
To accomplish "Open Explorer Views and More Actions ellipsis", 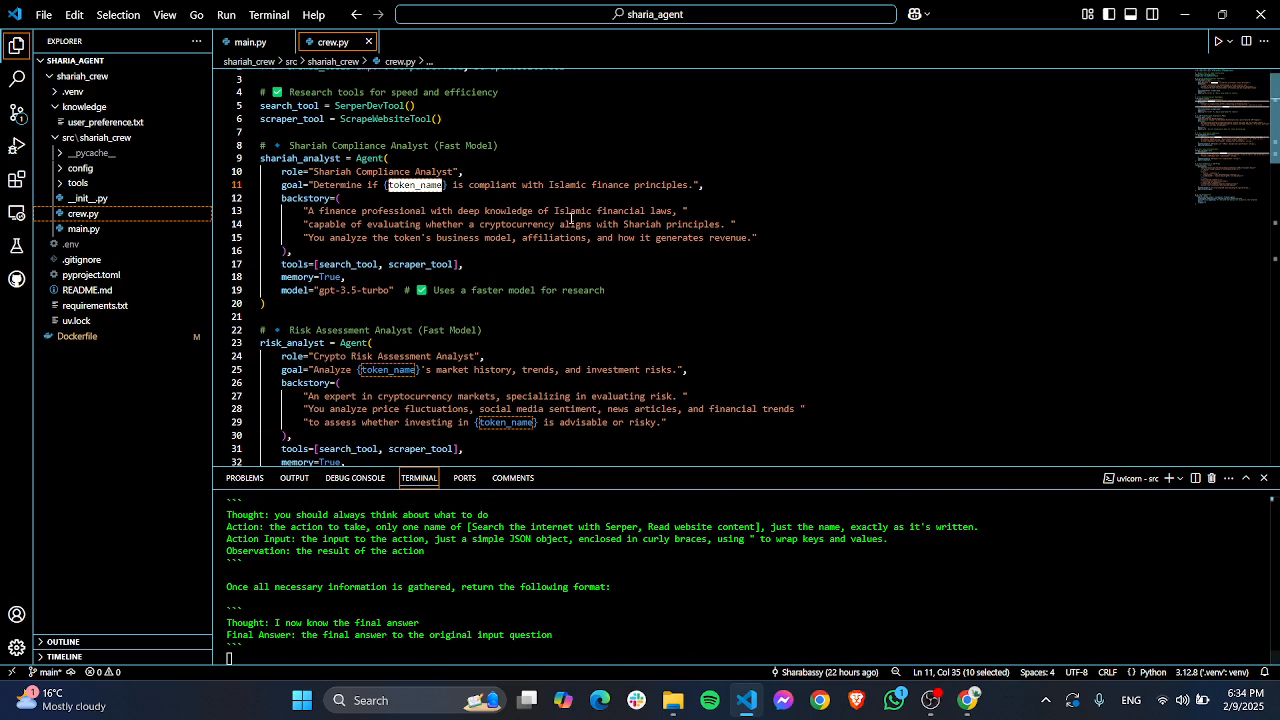I will coord(196,41).
